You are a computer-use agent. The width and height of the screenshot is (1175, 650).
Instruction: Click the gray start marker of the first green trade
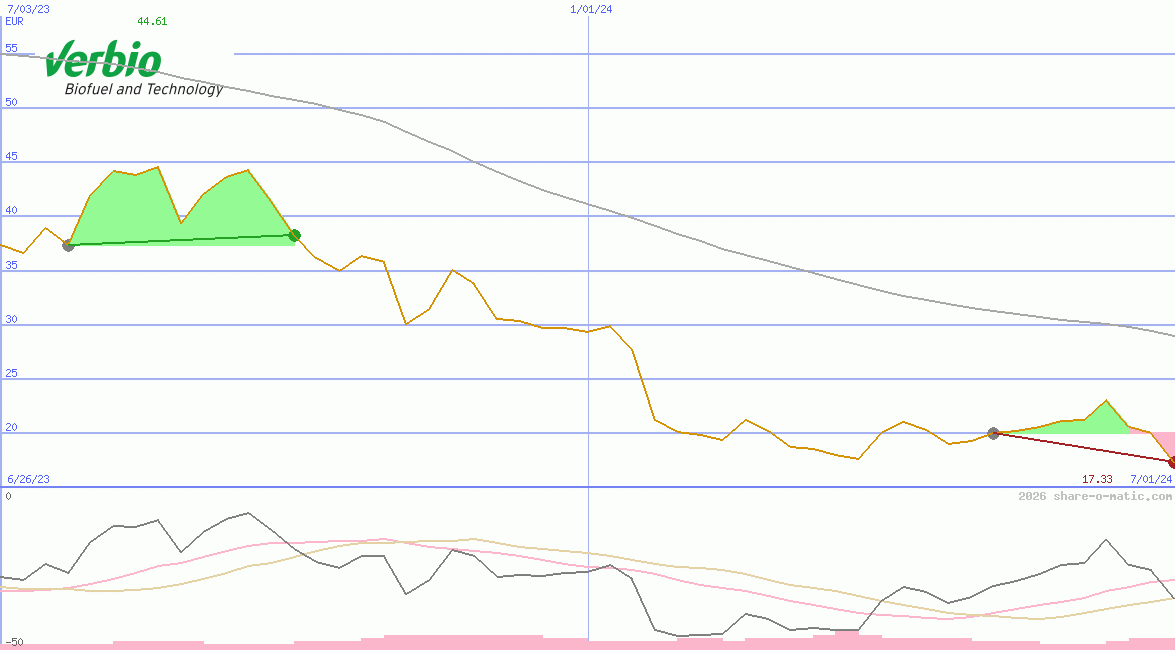pyautogui.click(x=68, y=245)
